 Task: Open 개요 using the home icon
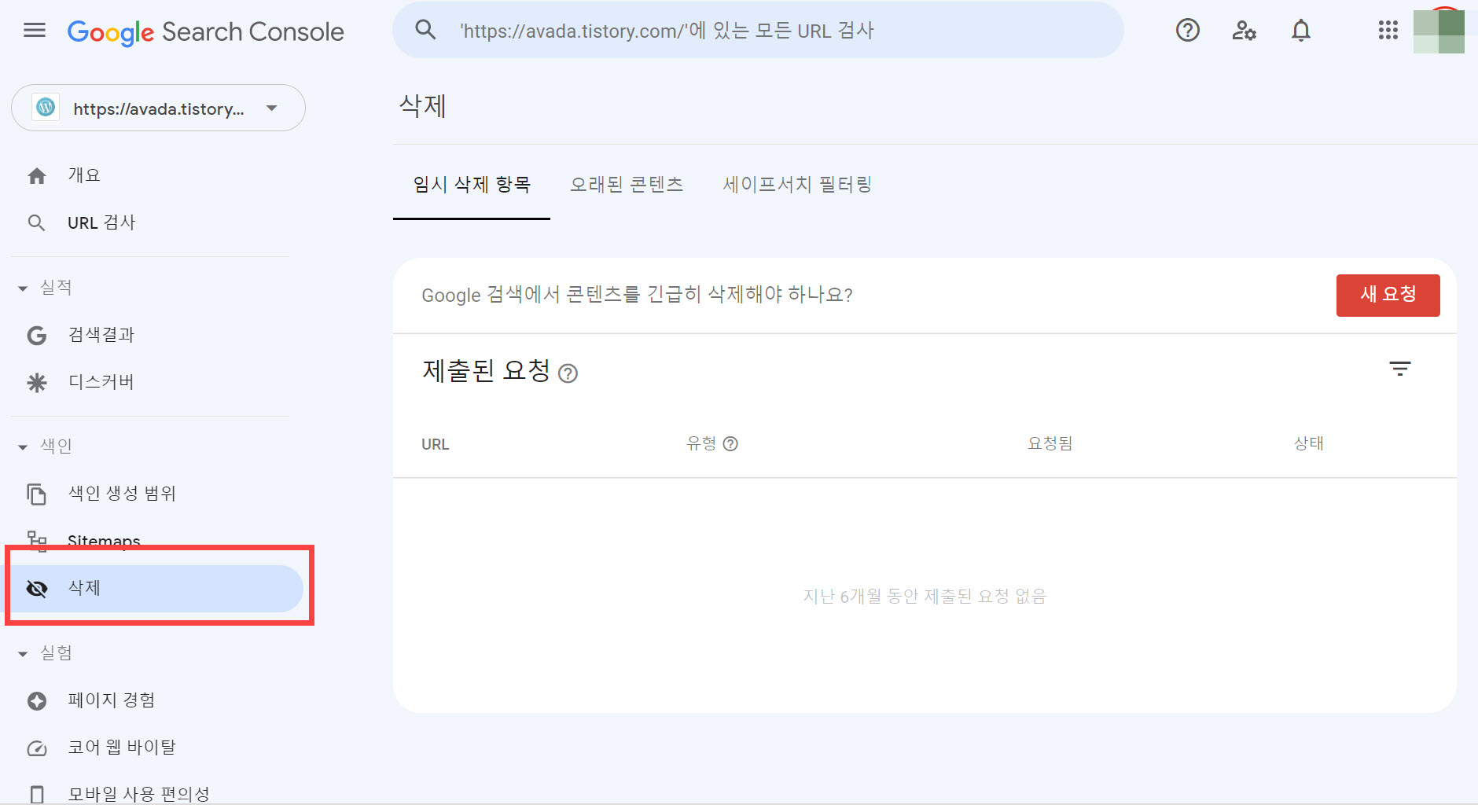click(36, 175)
